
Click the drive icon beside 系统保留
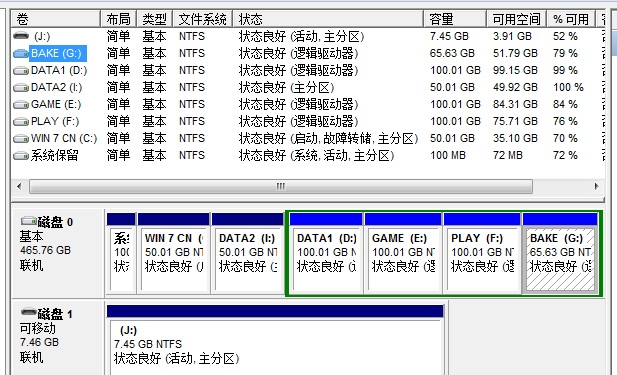click(21, 156)
